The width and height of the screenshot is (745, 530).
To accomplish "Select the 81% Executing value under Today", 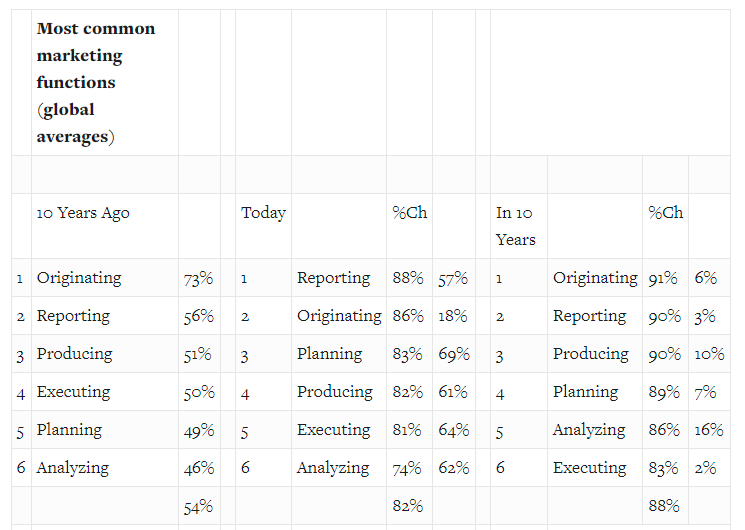I will coord(407,431).
